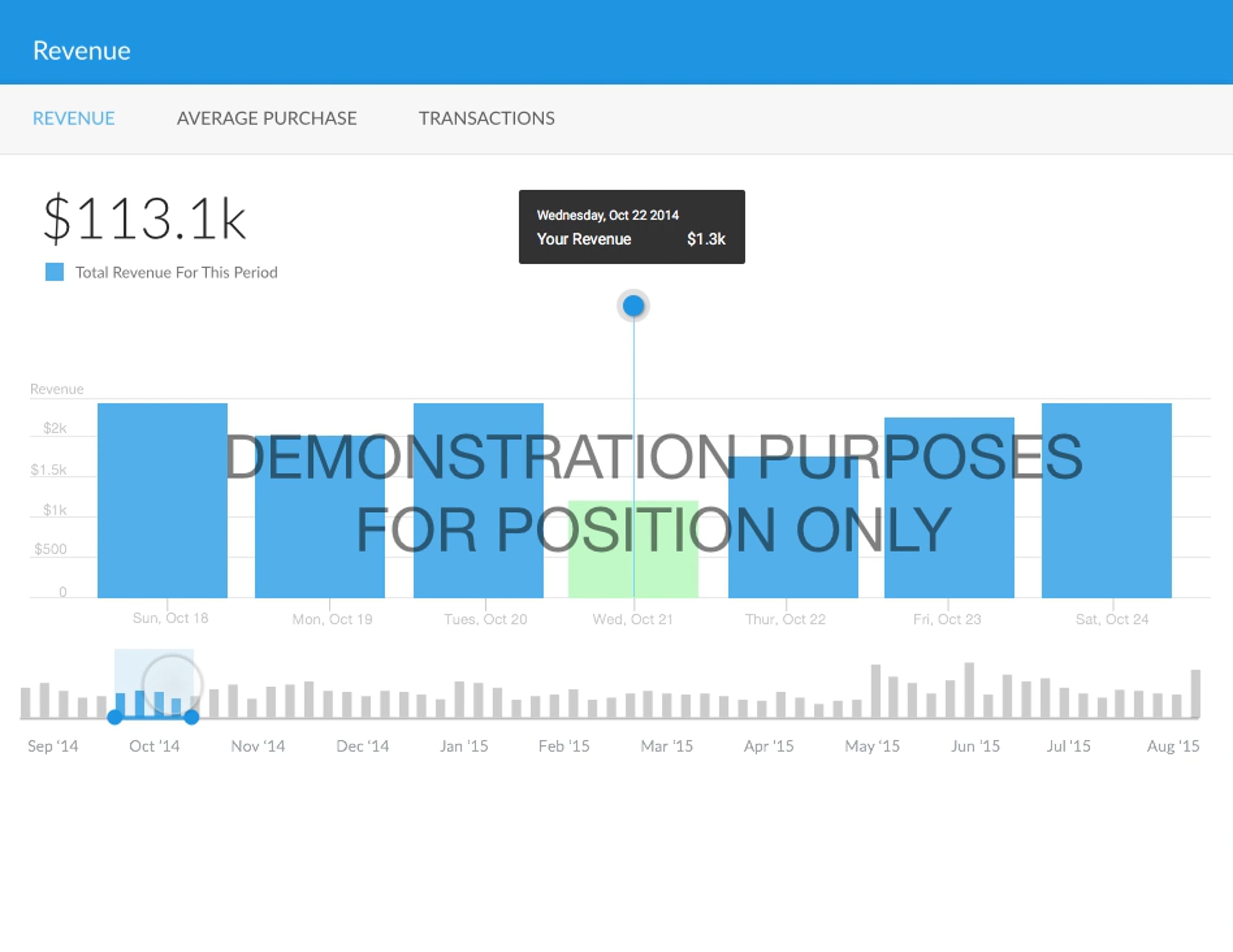Select the Tues, Oct 20 revenue bar
This screenshot has height=952, width=1233.
click(478, 500)
